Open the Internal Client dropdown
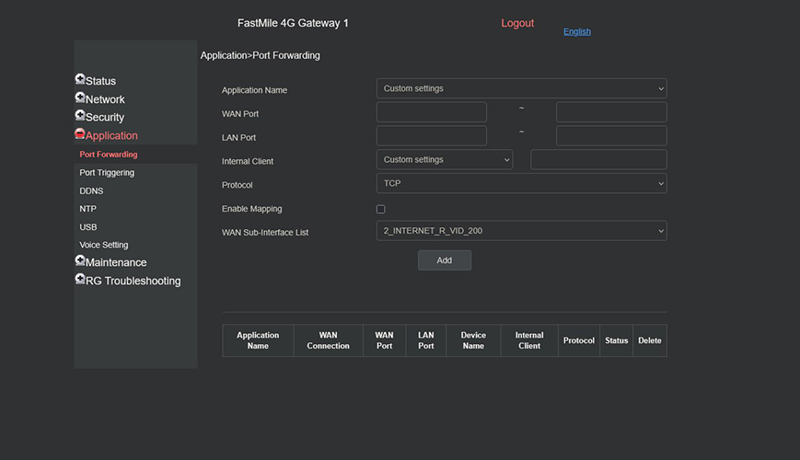Image resolution: width=800 pixels, height=460 pixels. (444, 160)
